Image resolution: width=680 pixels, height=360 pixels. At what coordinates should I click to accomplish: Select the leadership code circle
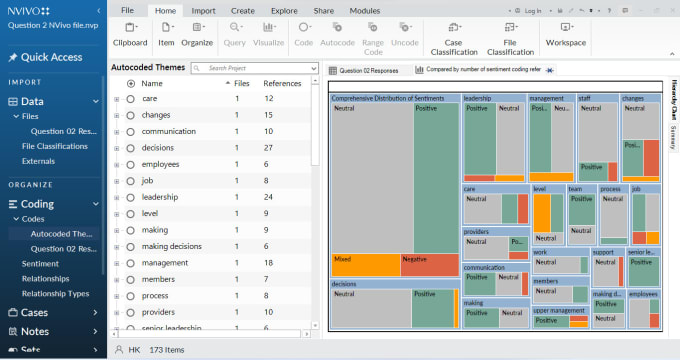(131, 198)
